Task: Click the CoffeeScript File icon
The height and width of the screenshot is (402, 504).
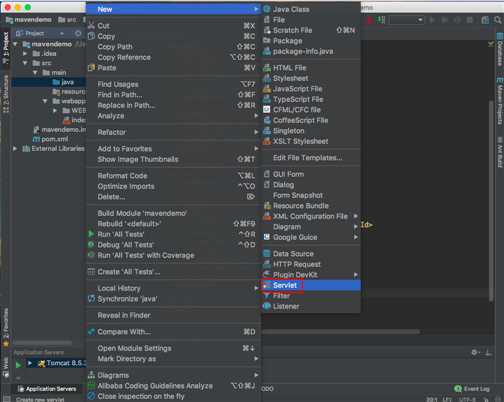Action: [x=267, y=120]
